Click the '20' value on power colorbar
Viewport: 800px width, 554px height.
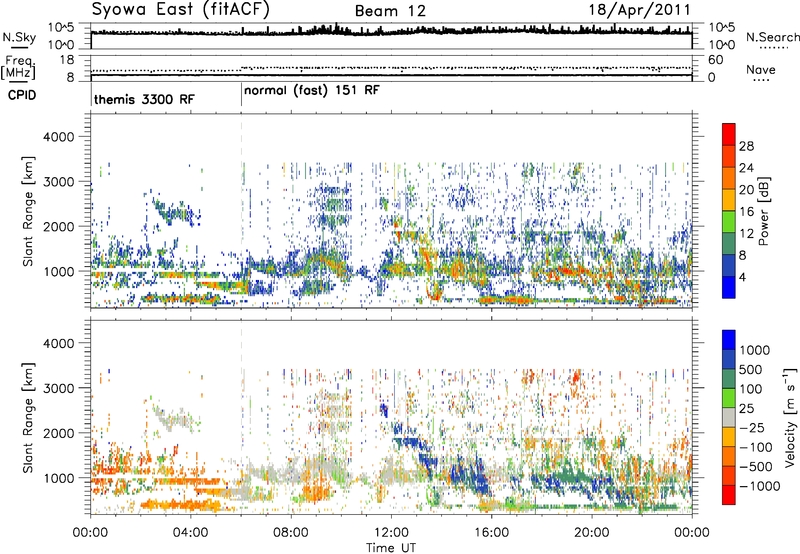(746, 190)
